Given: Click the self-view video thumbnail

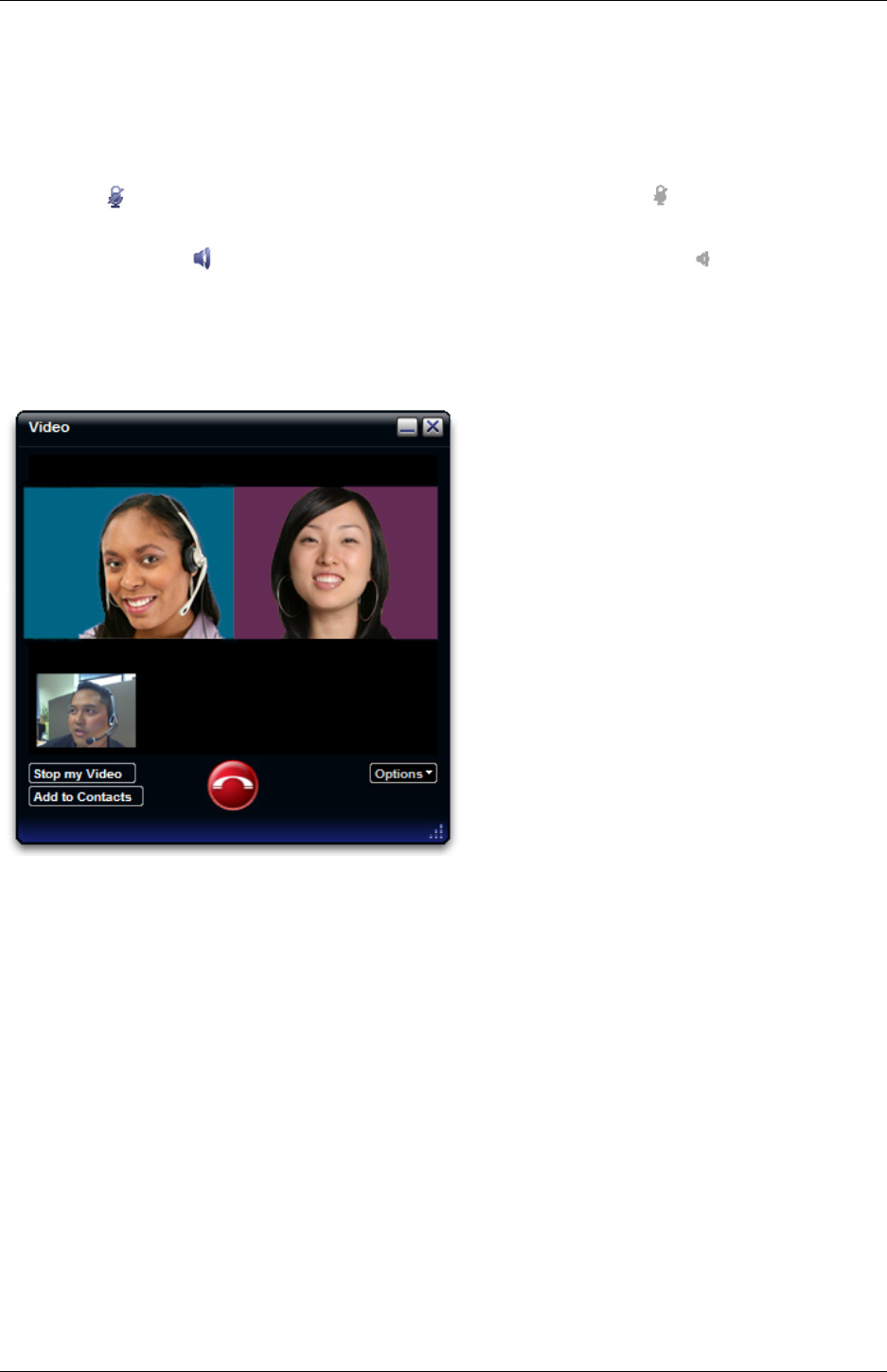Looking at the screenshot, I should click(x=86, y=710).
